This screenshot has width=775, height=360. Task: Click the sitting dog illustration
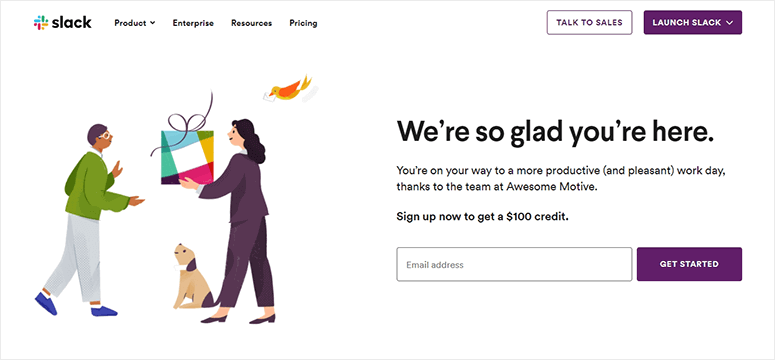[x=193, y=276]
